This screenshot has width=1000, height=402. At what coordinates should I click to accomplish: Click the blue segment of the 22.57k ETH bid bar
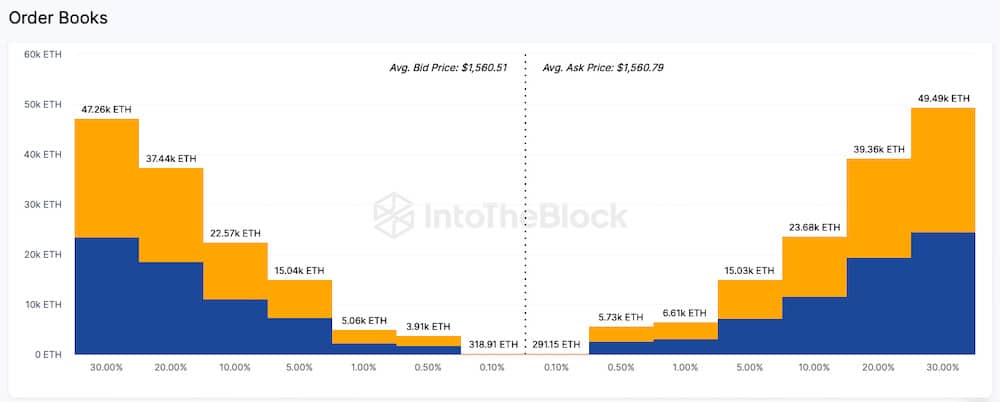[x=235, y=326]
